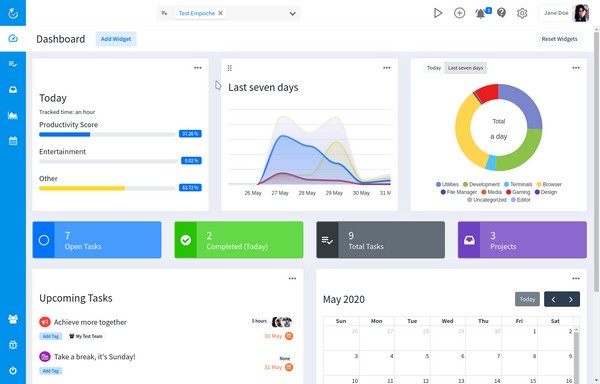
Task: Open the Today widget three-dot menu
Action: [x=197, y=68]
